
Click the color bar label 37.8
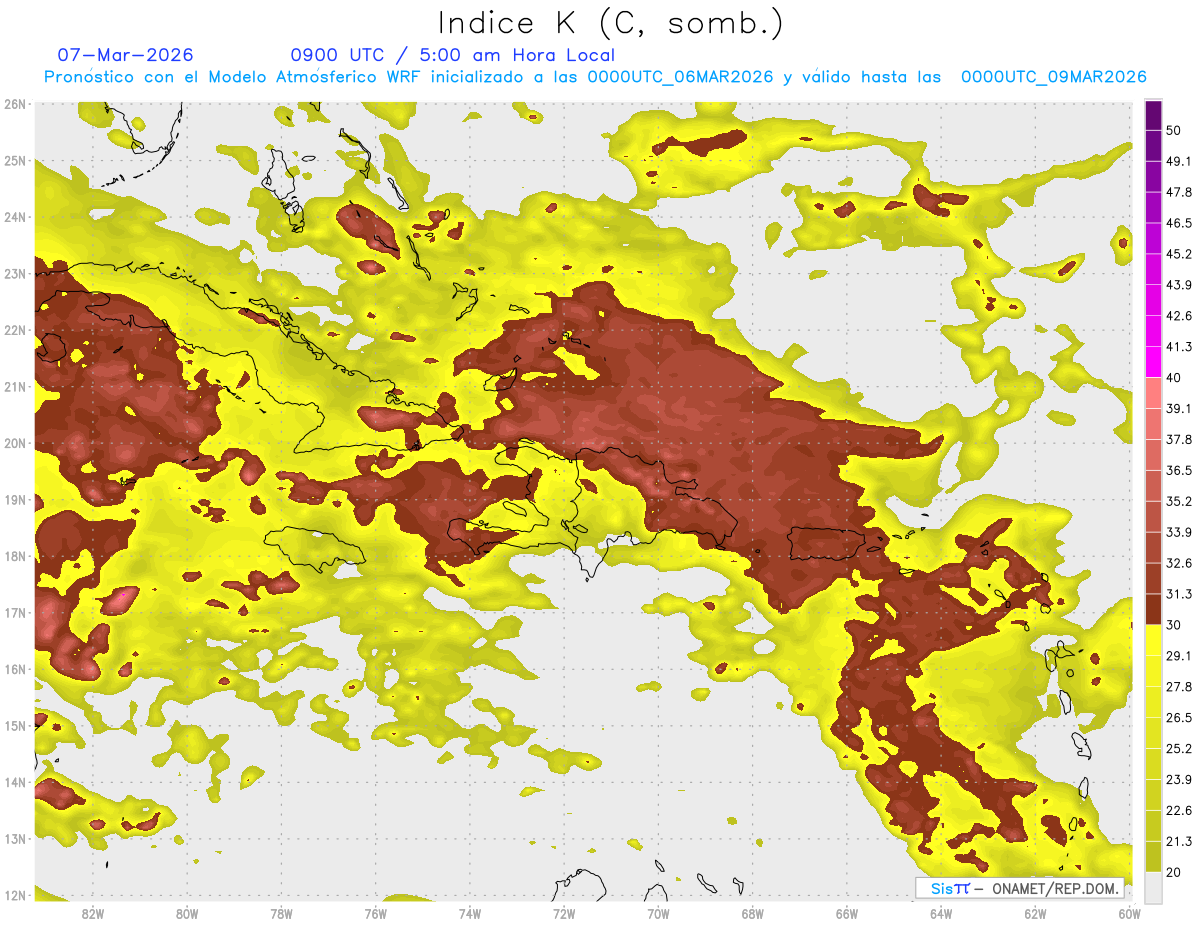click(x=1179, y=440)
